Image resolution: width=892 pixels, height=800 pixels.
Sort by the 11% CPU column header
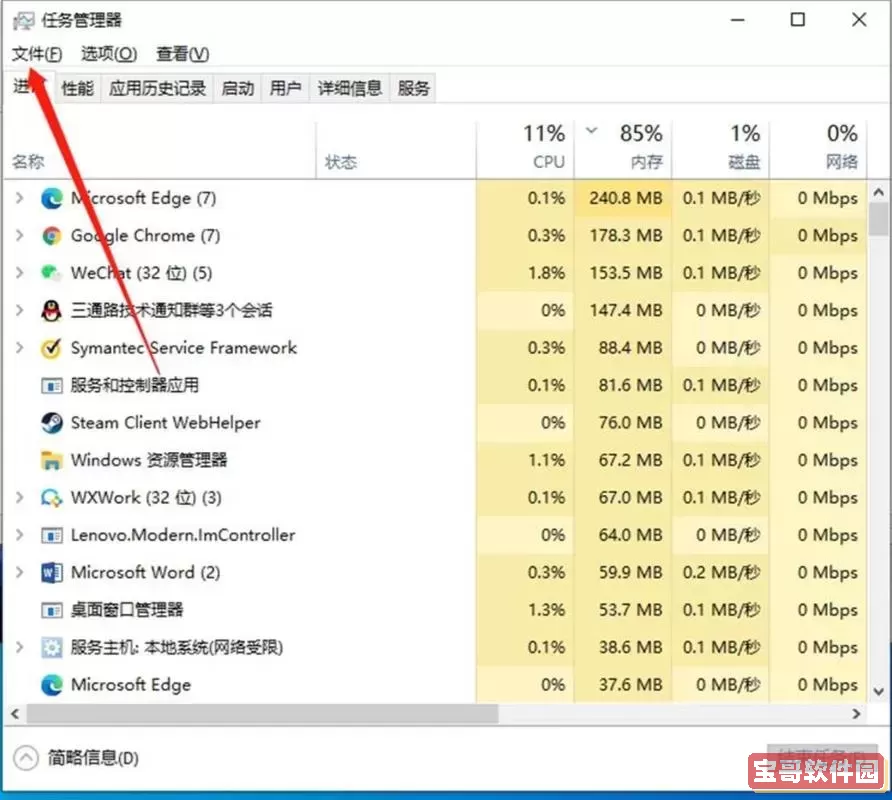click(525, 150)
